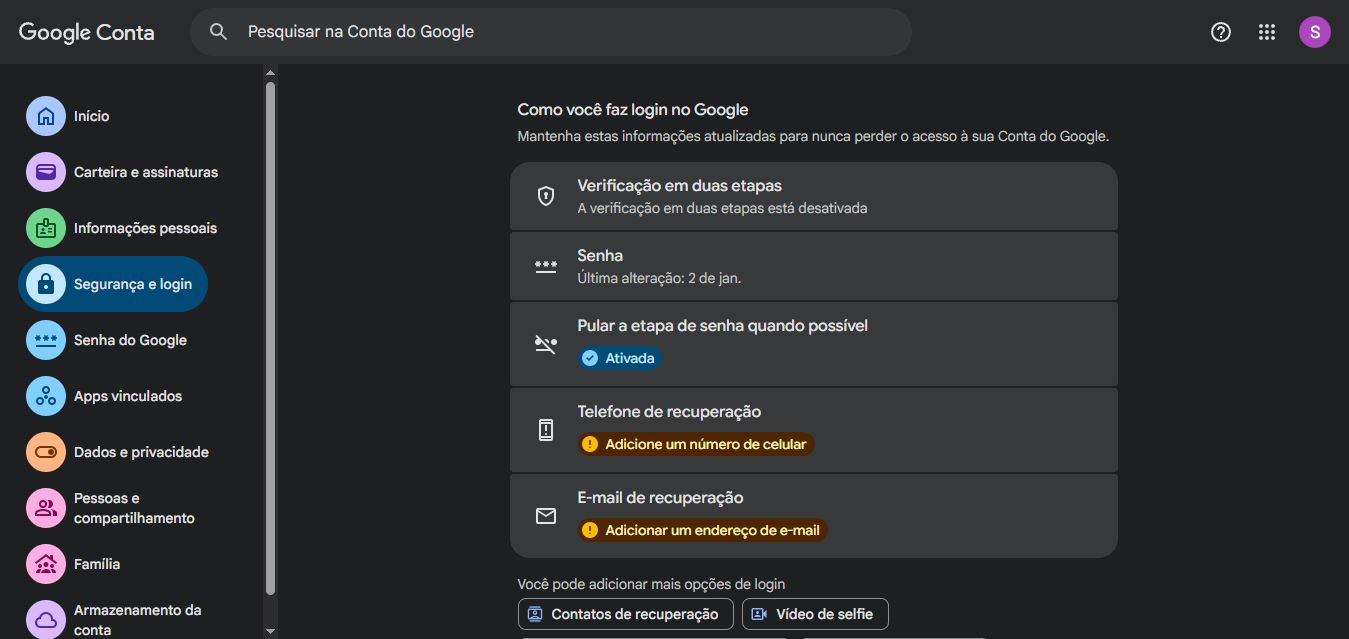
Task: Click the Apps vinculados sidebar label
Action: pyautogui.click(x=128, y=396)
